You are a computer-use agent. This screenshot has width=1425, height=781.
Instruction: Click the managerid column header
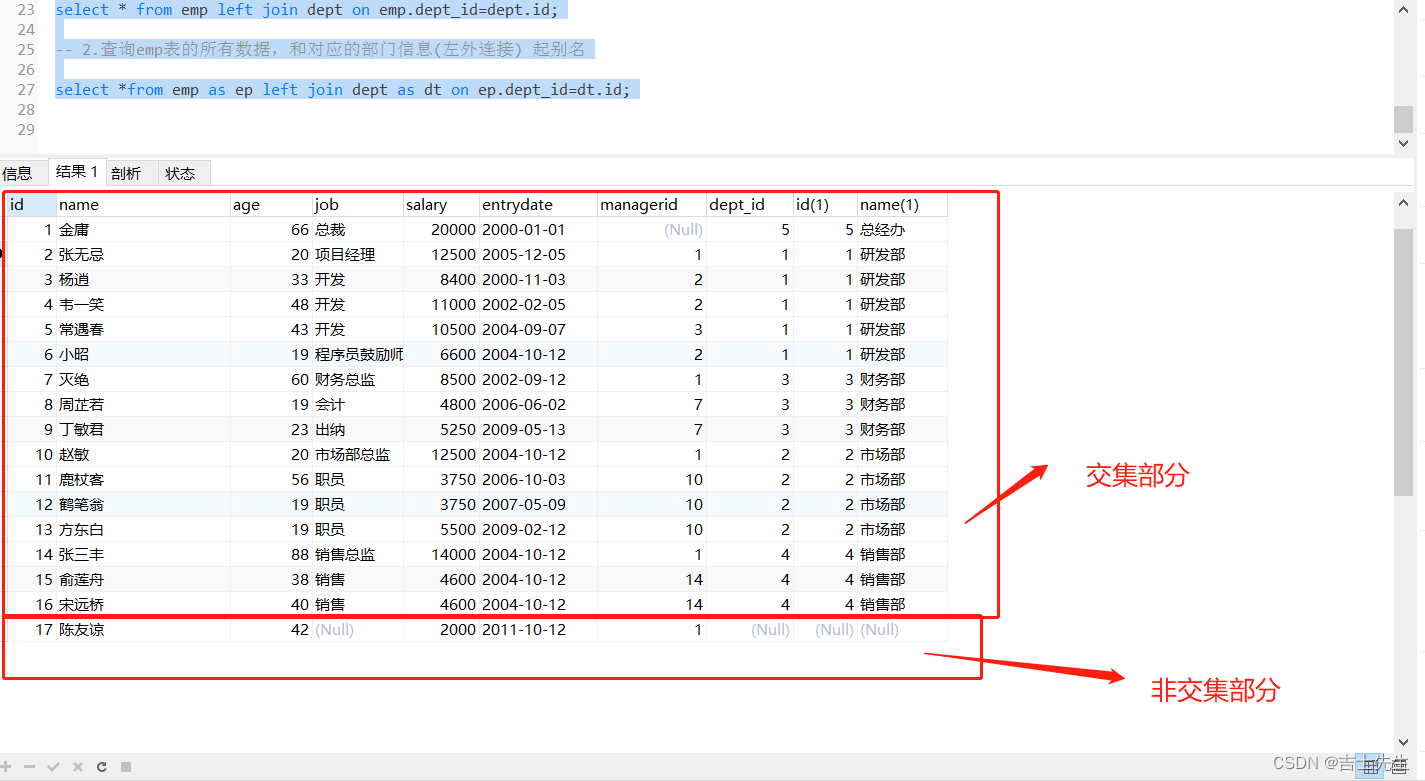point(652,204)
